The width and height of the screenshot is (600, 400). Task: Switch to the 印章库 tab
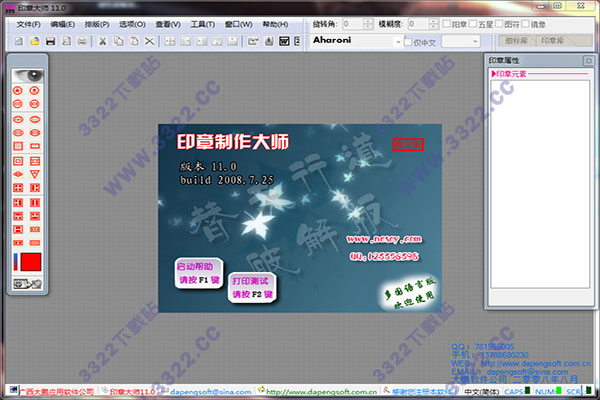[553, 41]
